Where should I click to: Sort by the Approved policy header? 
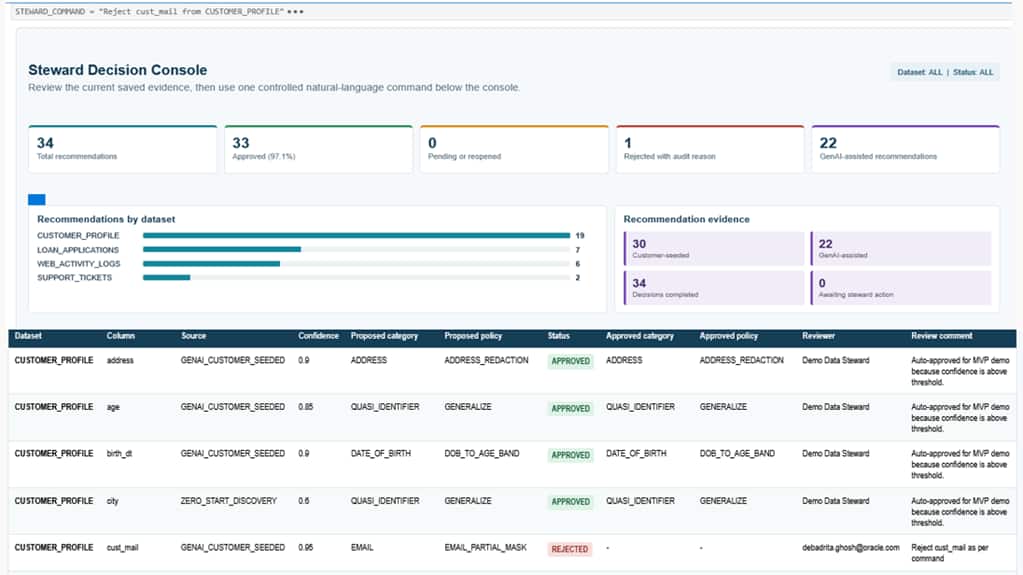[729, 335]
